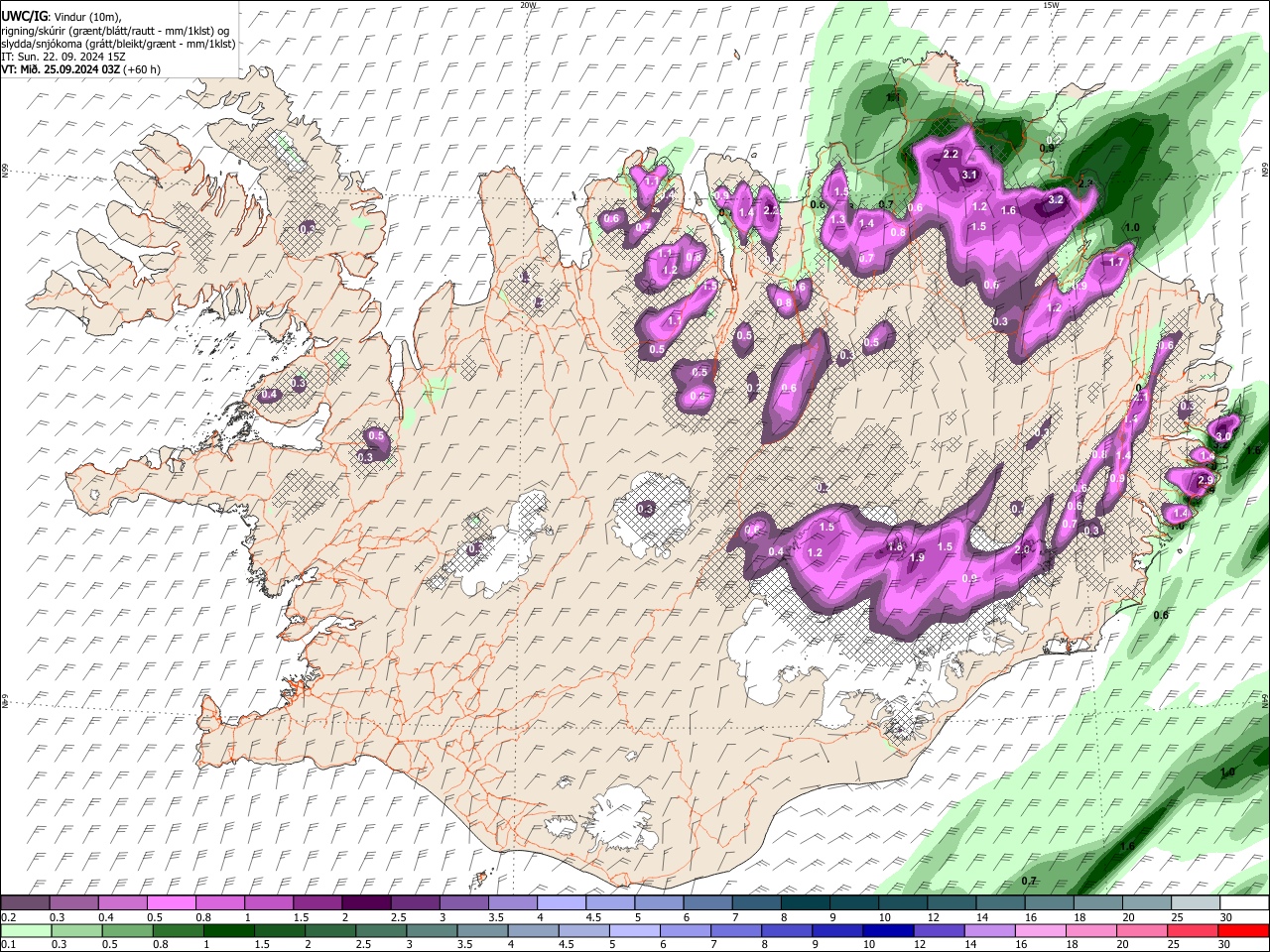
Task: Click the '2.0' precipitation value on the map
Action: (x=1023, y=549)
